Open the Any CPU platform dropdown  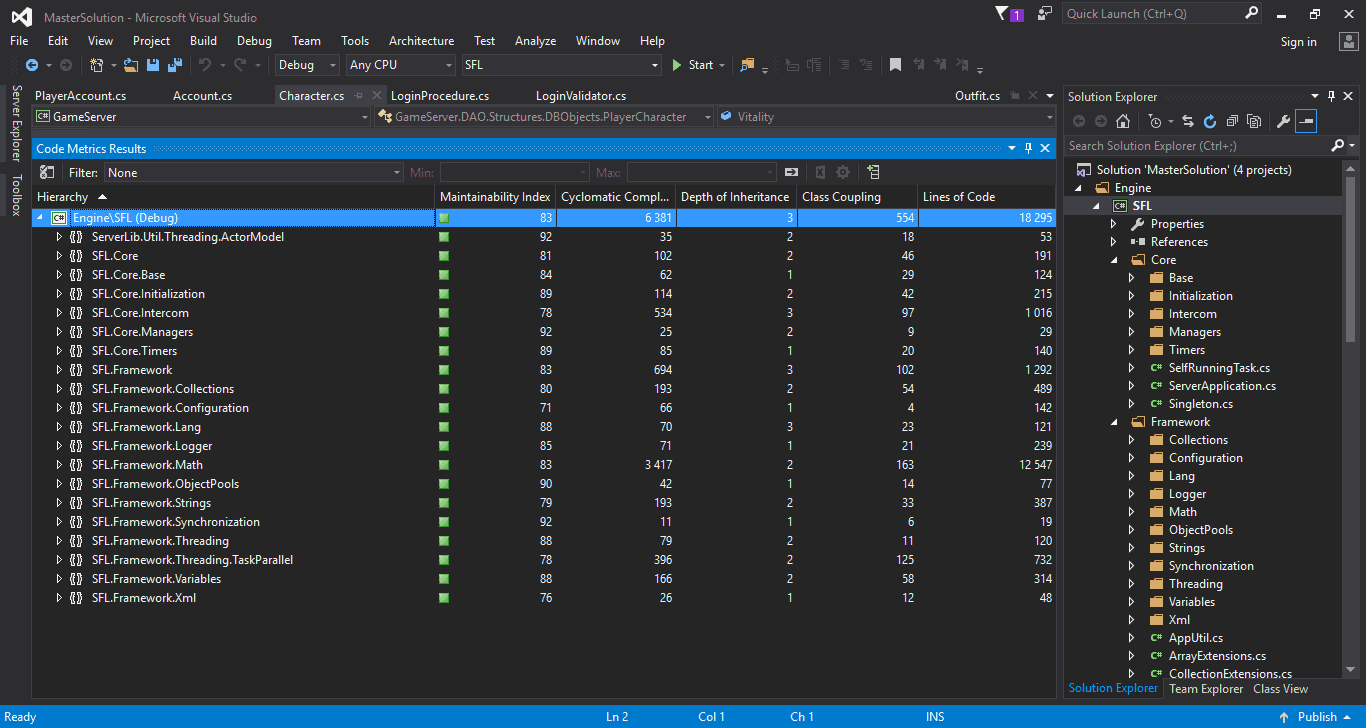point(400,65)
